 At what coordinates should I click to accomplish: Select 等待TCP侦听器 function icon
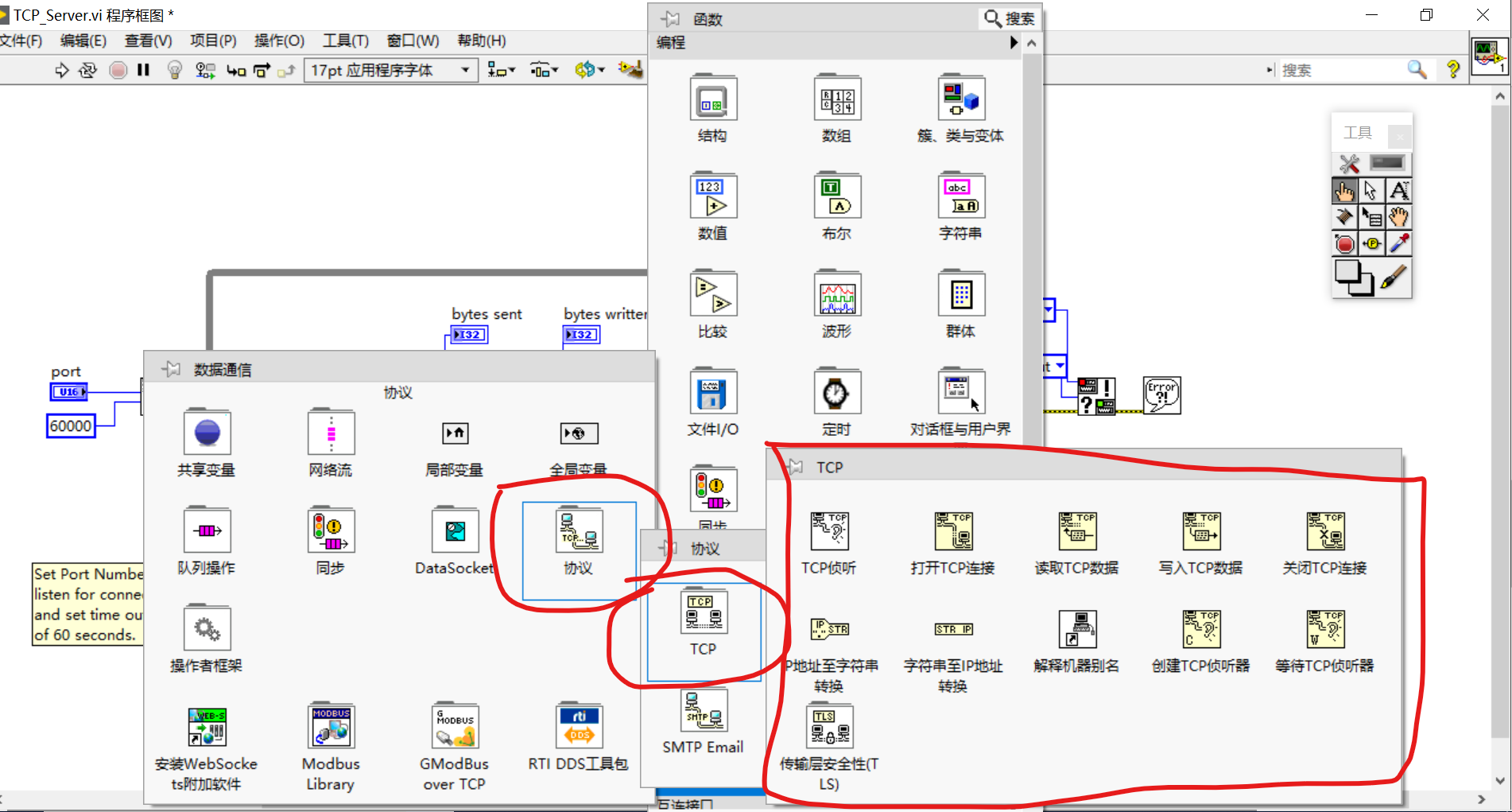(x=1325, y=629)
